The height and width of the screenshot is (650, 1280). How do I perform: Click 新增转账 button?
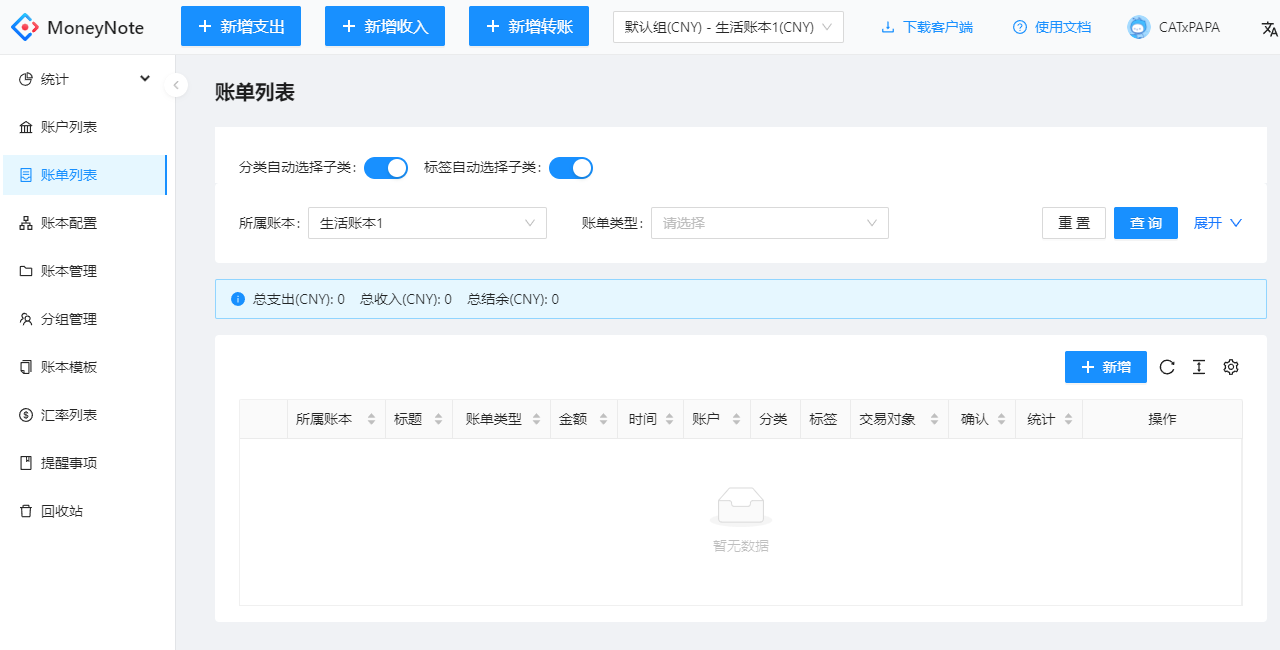(x=529, y=26)
